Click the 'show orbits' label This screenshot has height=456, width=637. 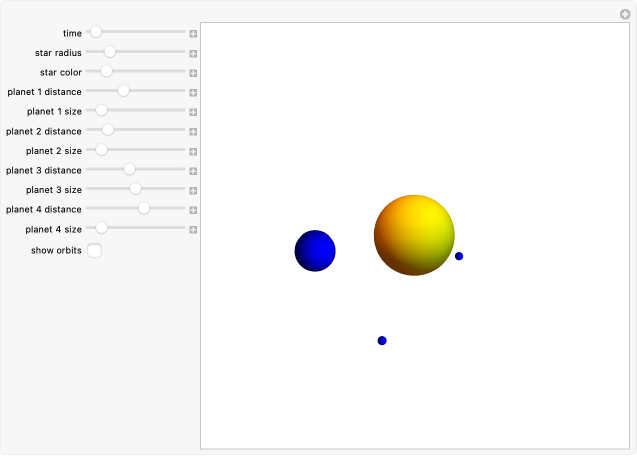tap(56, 250)
